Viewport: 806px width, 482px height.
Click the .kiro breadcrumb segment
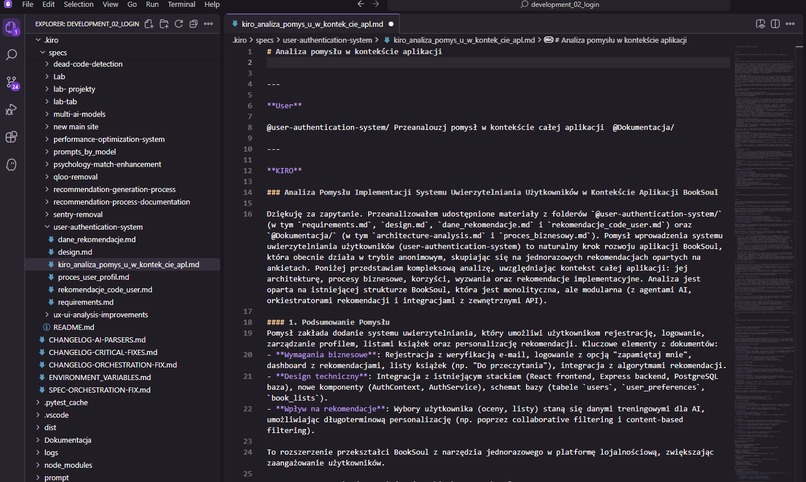click(240, 40)
